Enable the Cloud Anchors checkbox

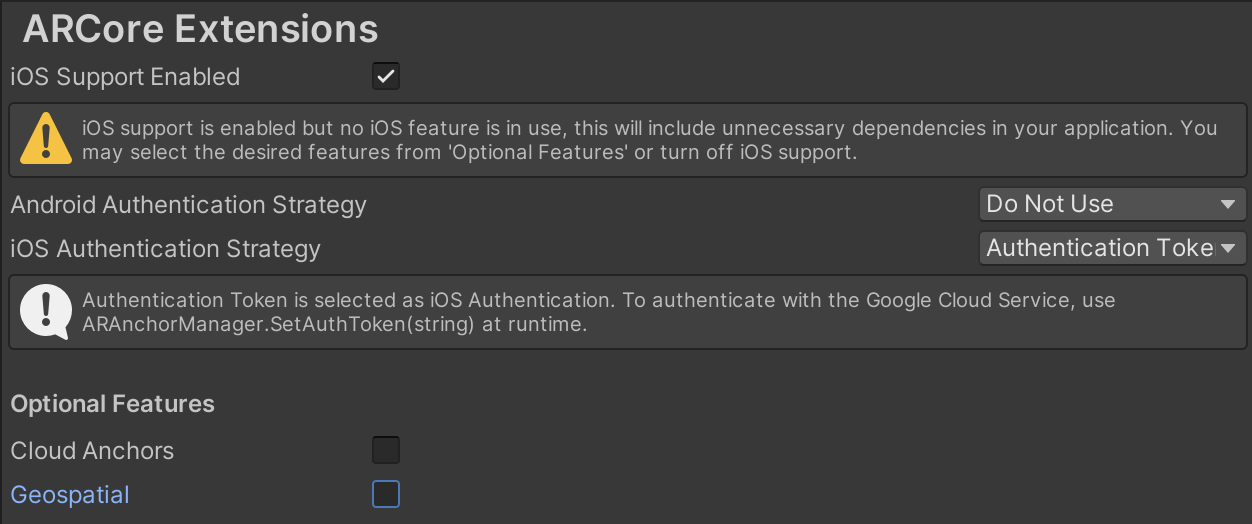[386, 450]
